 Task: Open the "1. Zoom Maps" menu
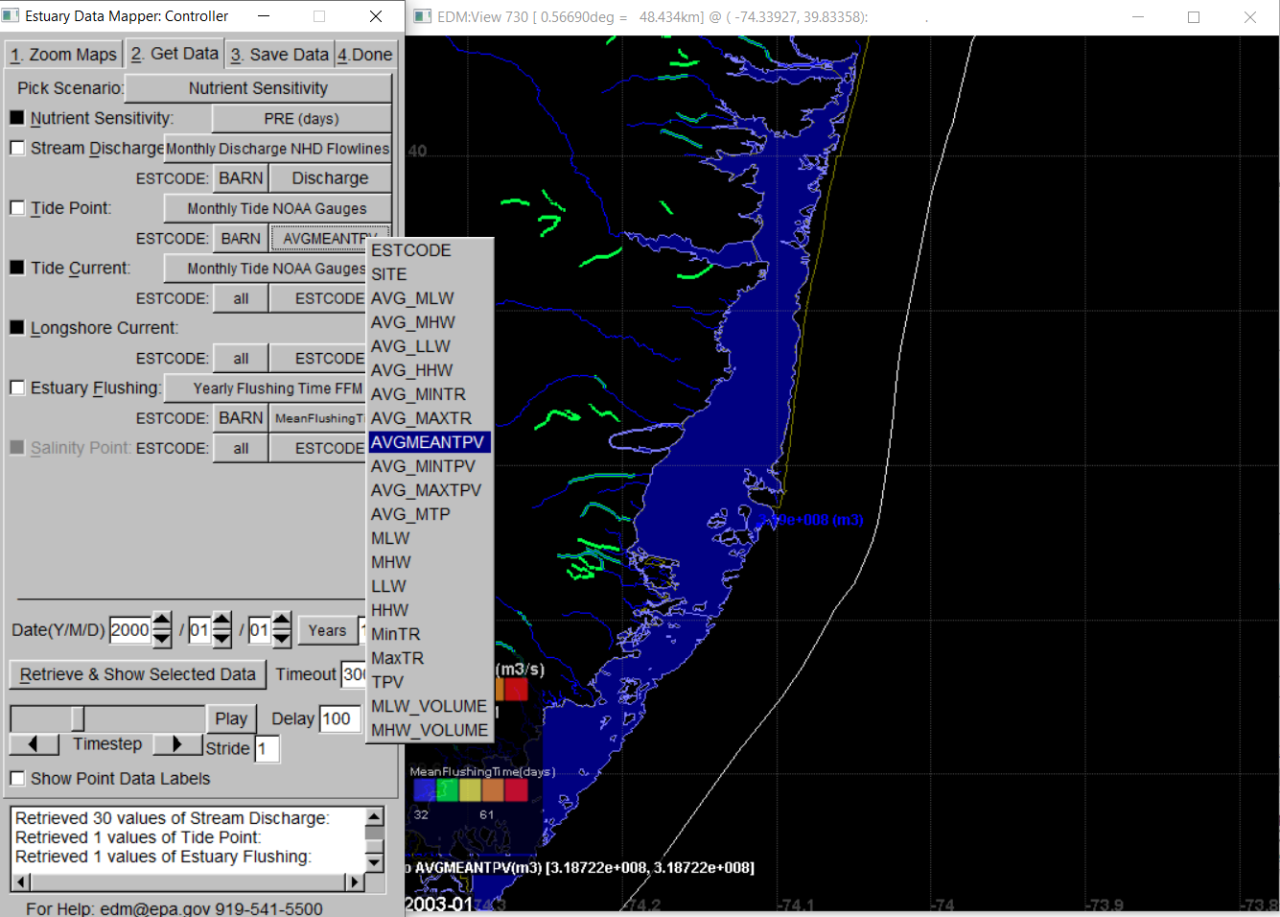pos(63,53)
